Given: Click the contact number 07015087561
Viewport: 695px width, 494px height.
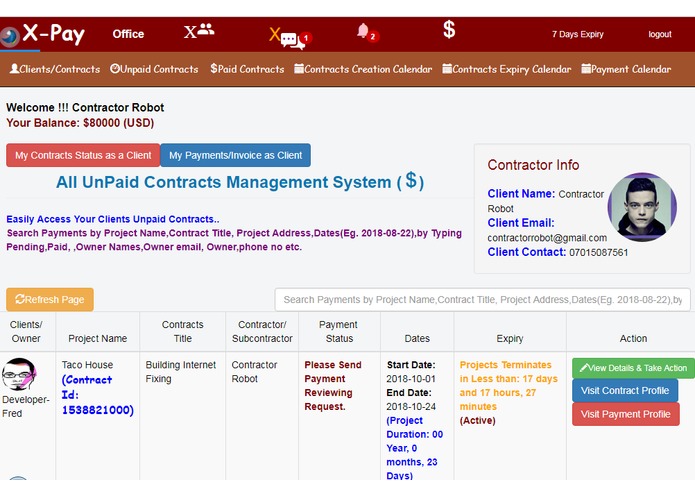Looking at the screenshot, I should (598, 253).
